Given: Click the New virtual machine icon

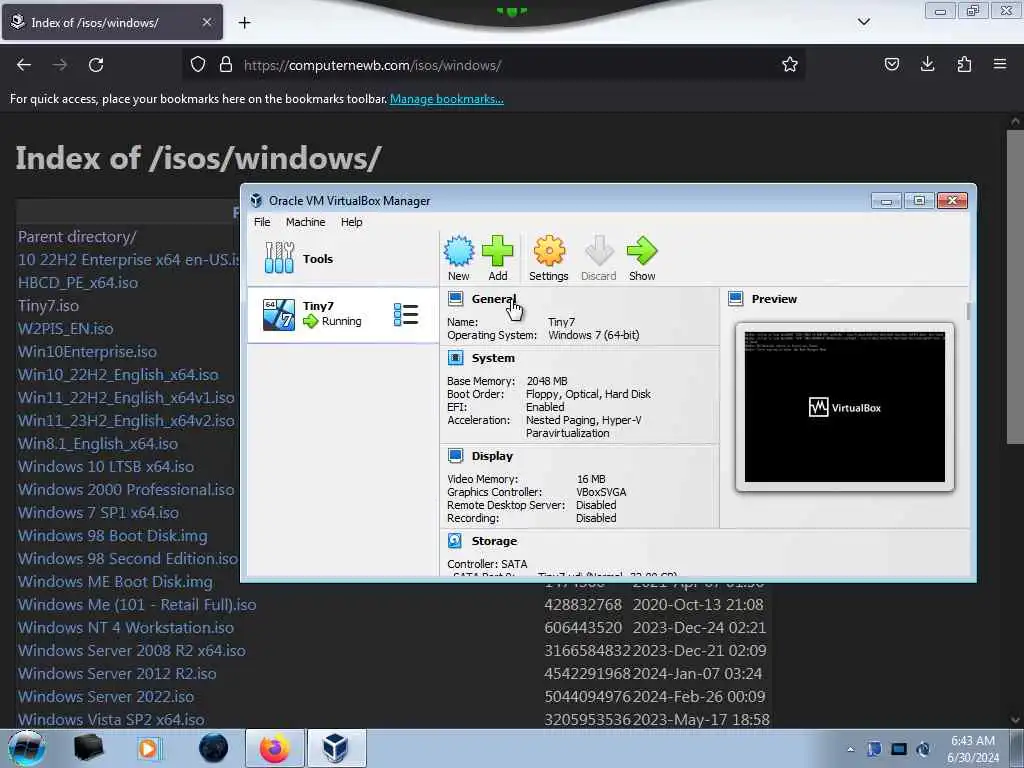Looking at the screenshot, I should 458,251.
